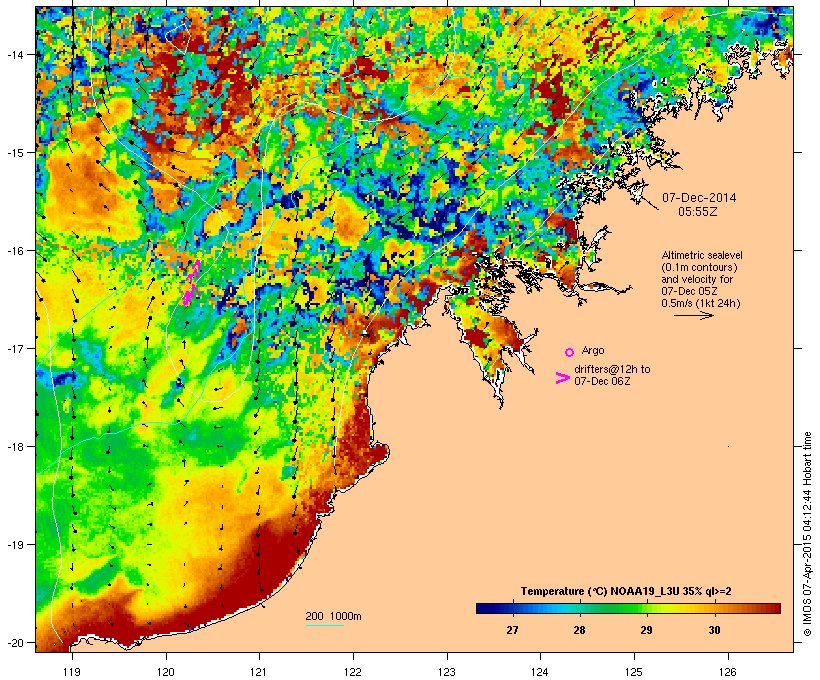Click the date label 07-Dec-2014

point(699,198)
